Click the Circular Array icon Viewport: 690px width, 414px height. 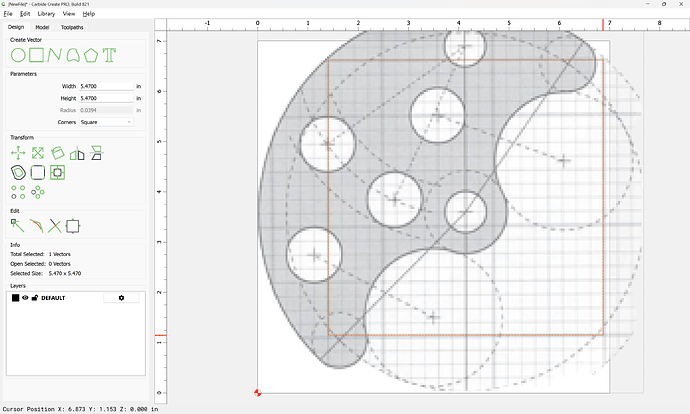(x=38, y=192)
